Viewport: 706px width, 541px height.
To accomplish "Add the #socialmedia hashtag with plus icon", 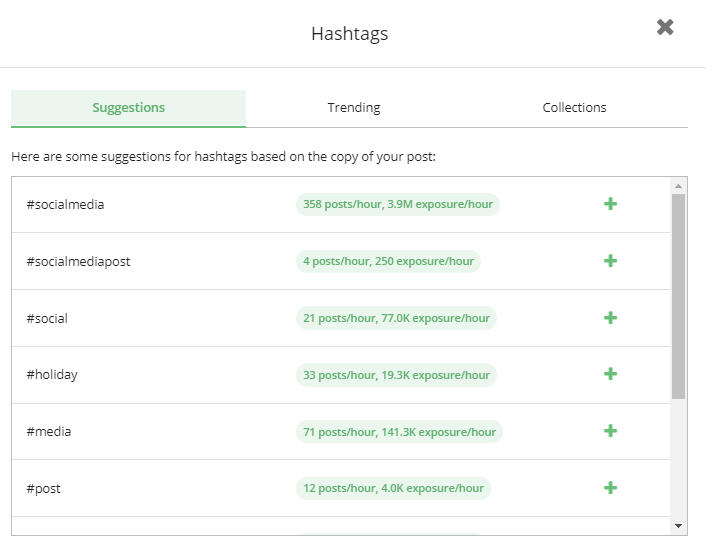I will pyautogui.click(x=610, y=204).
